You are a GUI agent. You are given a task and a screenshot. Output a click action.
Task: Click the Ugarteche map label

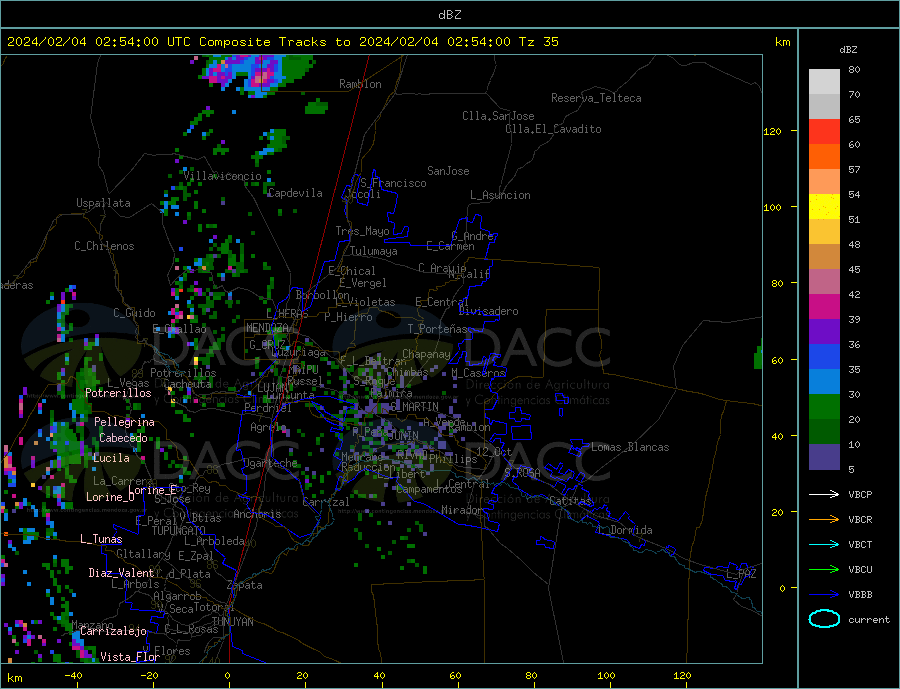(x=270, y=463)
